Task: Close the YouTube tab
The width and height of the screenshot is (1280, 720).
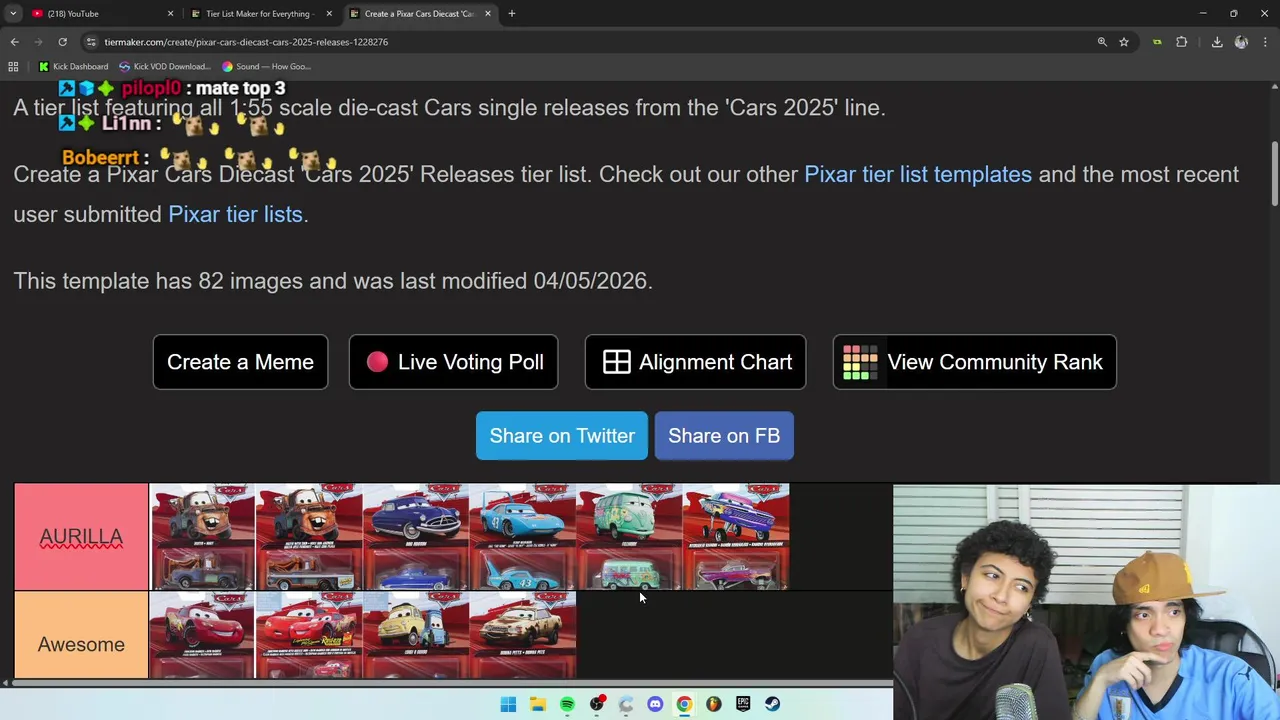Action: pos(170,14)
